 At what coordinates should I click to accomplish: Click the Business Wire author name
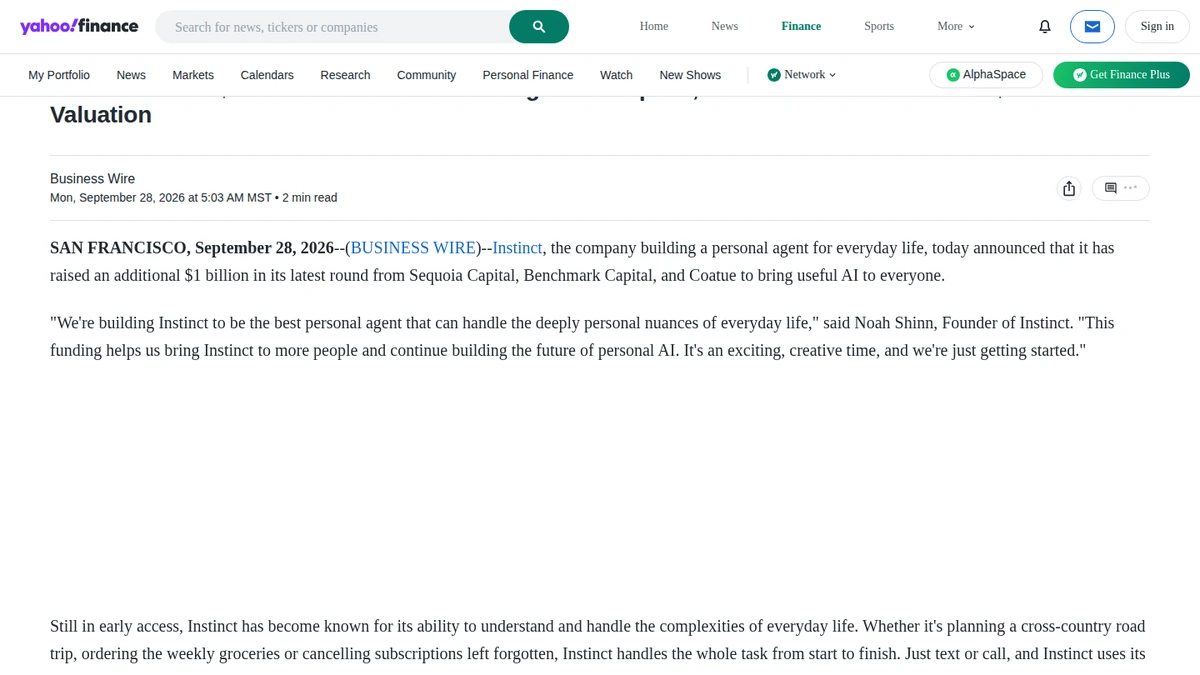click(92, 179)
